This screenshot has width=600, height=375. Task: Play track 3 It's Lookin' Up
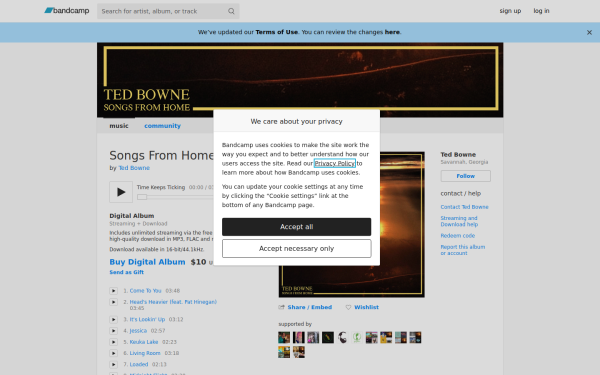[x=114, y=320]
